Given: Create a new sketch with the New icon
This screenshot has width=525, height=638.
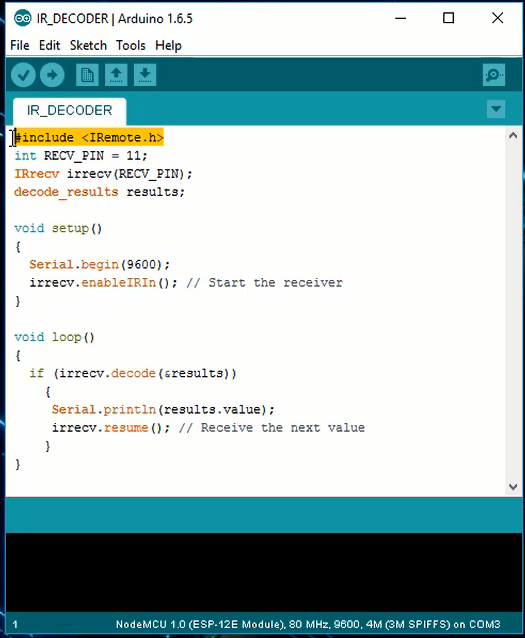Looking at the screenshot, I should tap(87, 75).
